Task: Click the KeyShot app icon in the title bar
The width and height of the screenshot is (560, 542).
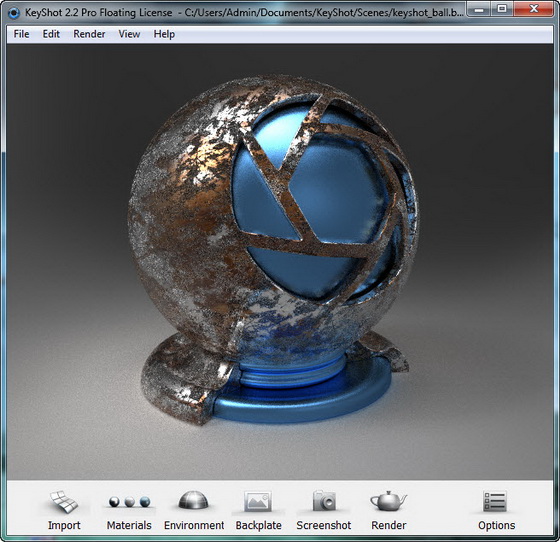Action: 14,13
